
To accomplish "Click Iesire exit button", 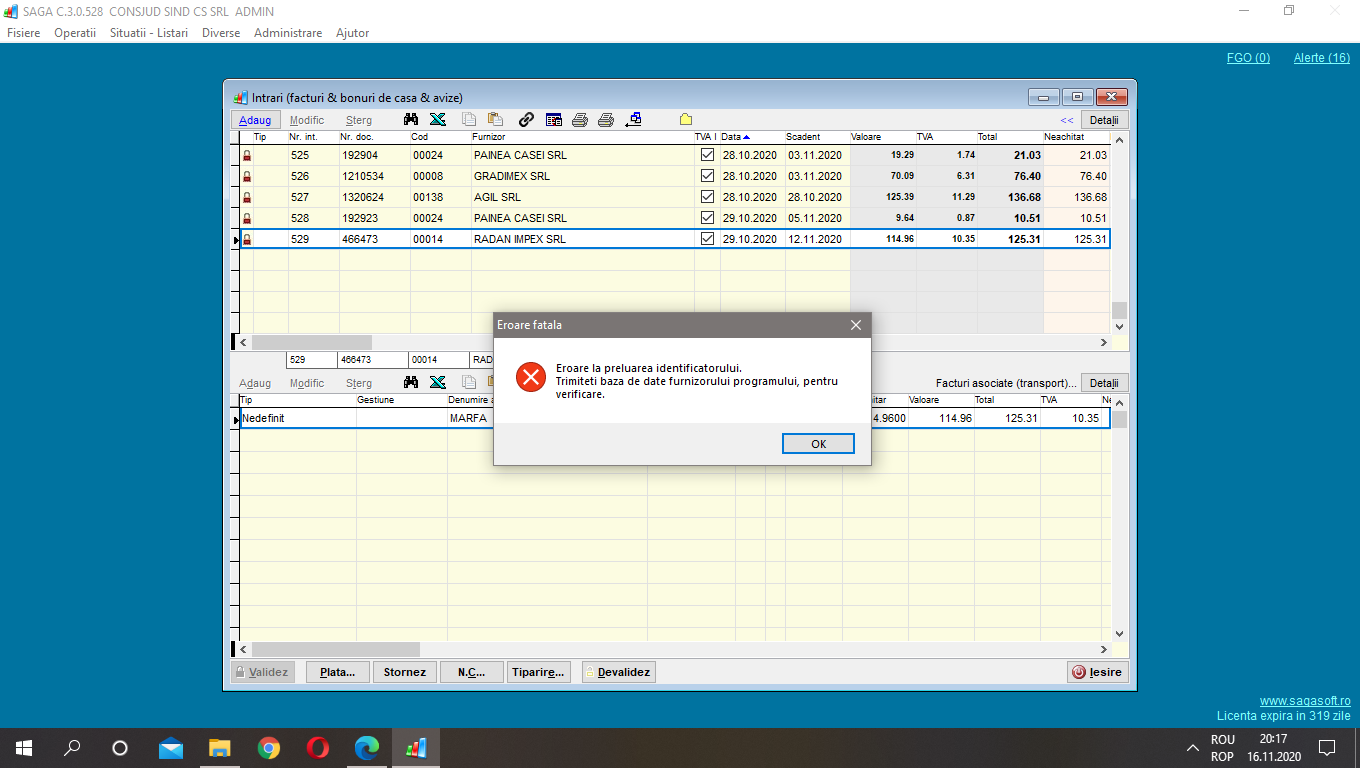I will 1098,672.
